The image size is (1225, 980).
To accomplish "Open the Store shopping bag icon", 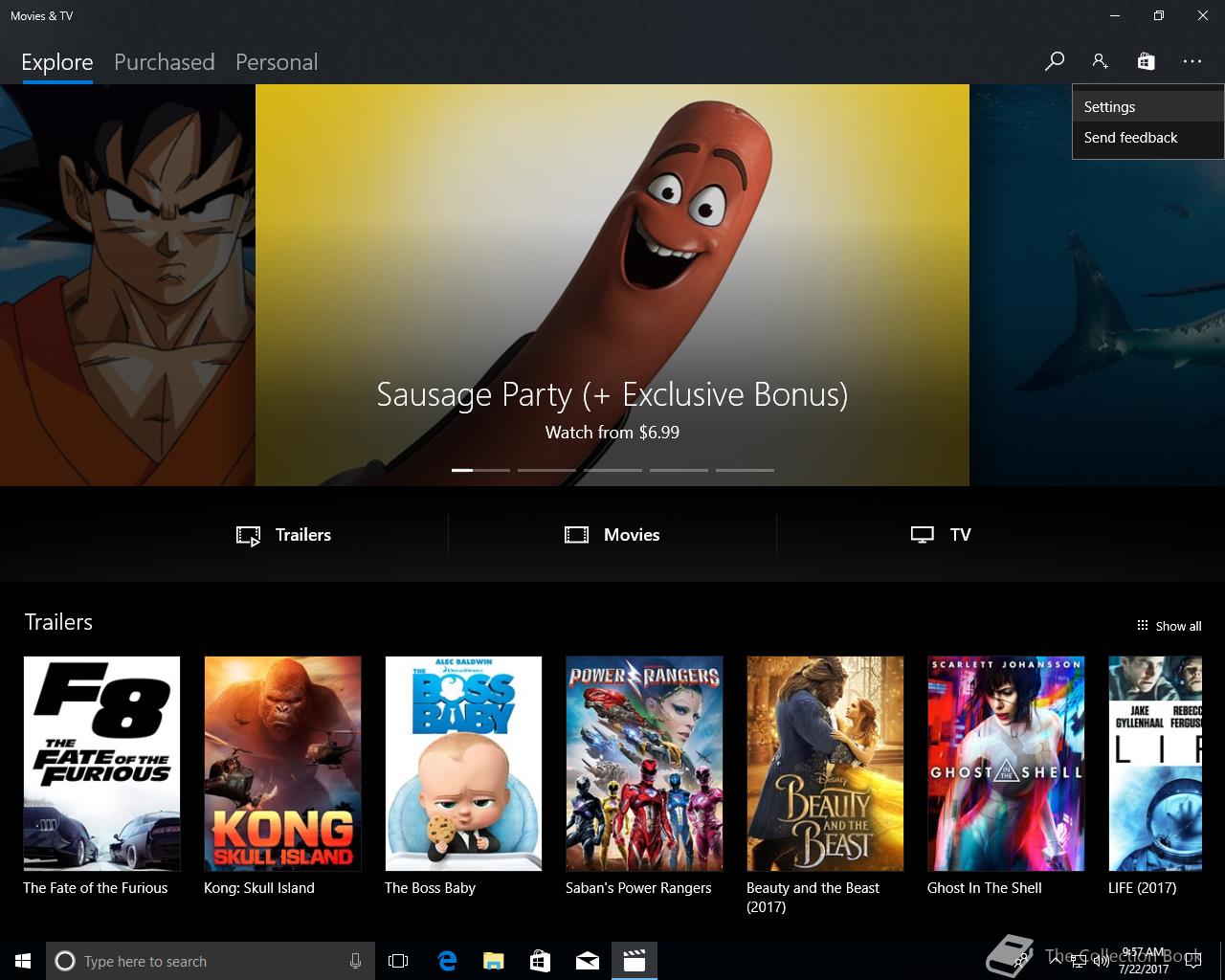I will 1146,61.
